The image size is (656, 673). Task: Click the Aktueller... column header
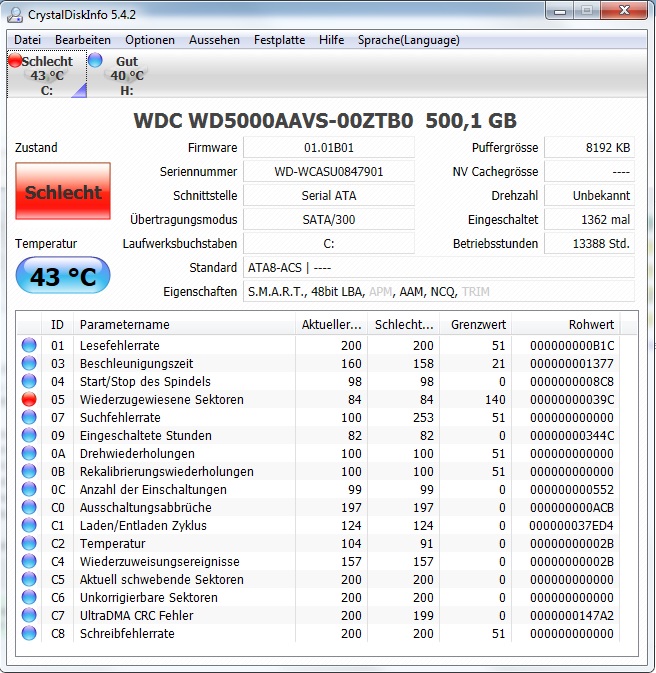[x=331, y=324]
